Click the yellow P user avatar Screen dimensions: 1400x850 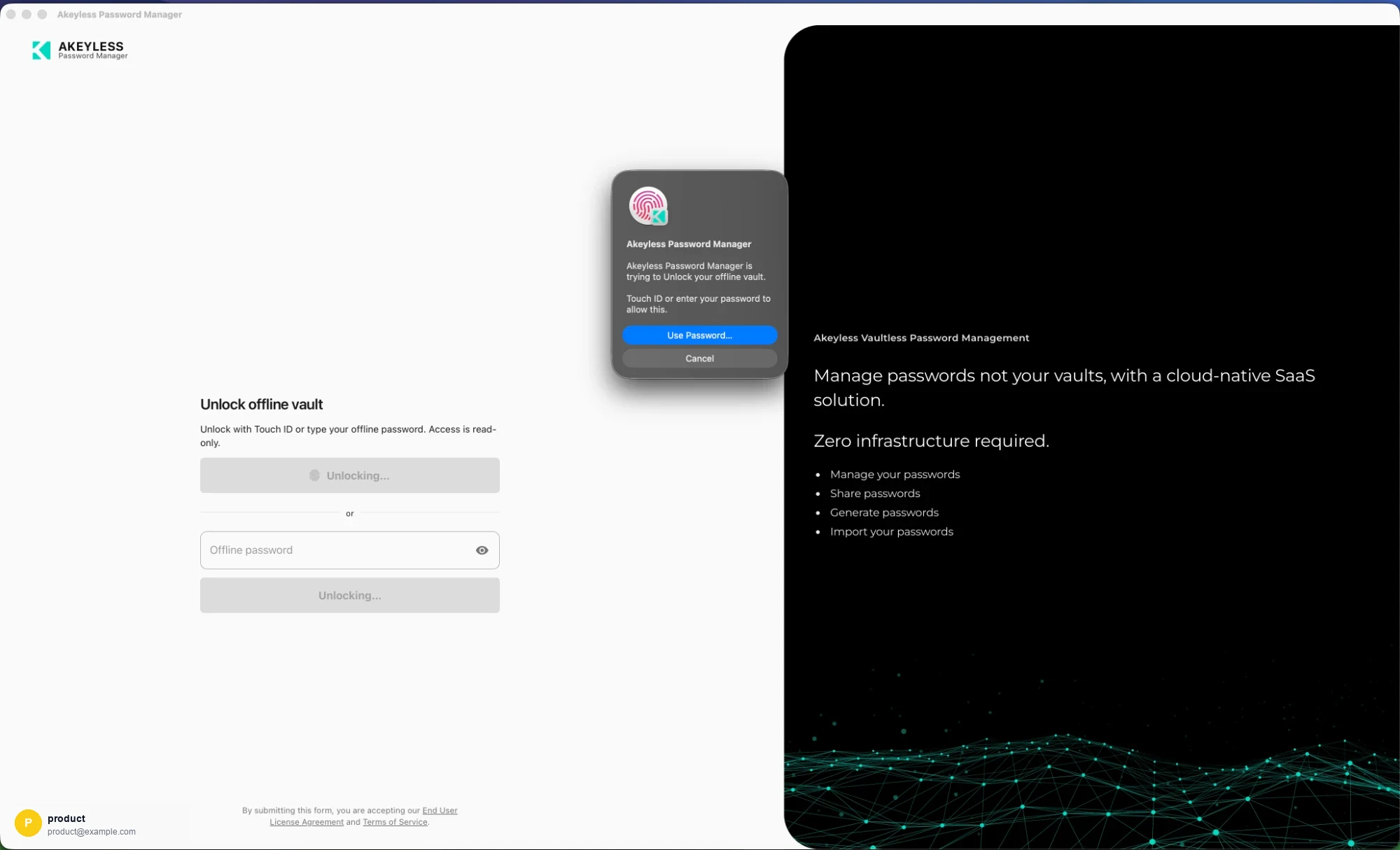coord(28,823)
